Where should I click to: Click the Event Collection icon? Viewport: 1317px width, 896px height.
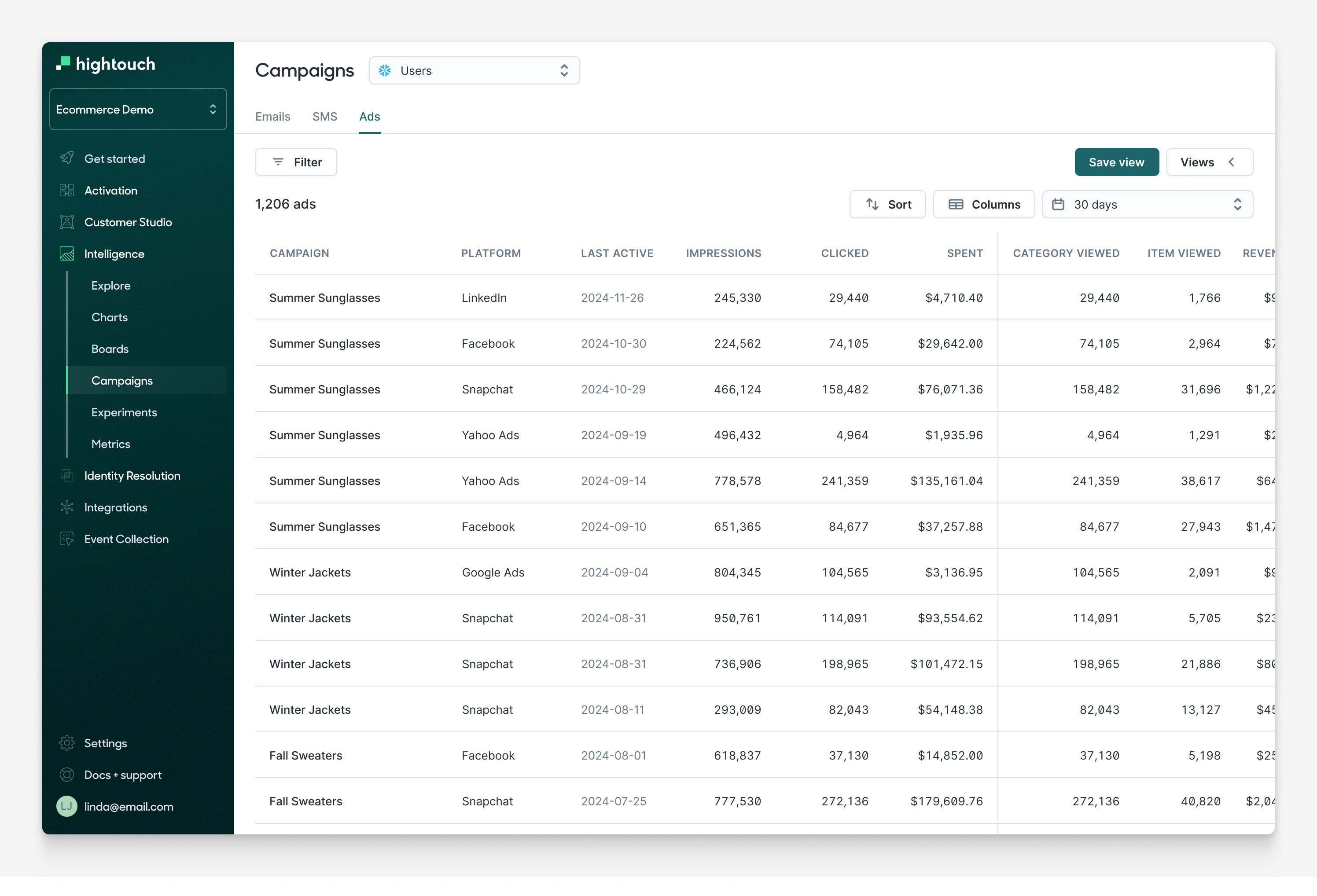[67, 539]
